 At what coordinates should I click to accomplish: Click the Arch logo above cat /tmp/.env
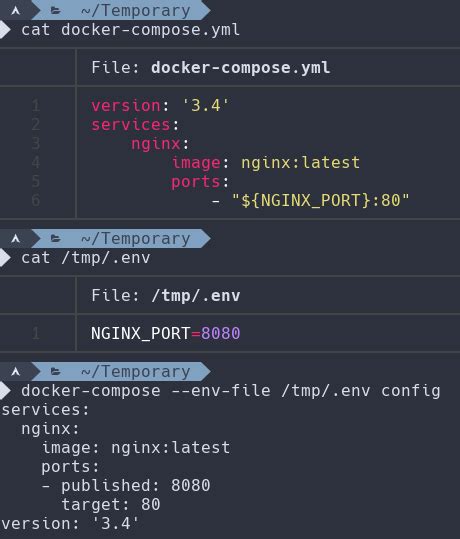(x=15, y=238)
